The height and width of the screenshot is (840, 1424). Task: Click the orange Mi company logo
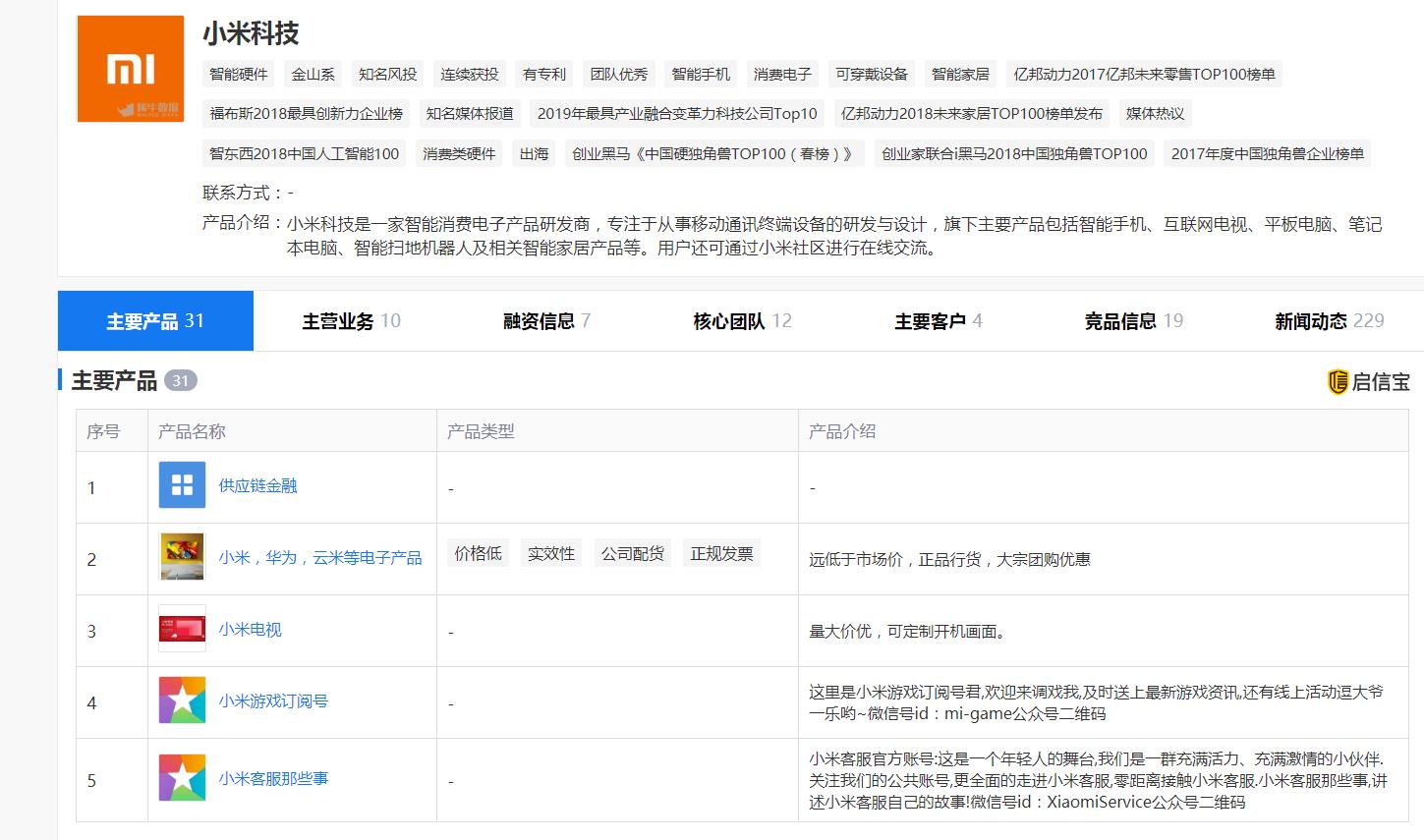[130, 67]
